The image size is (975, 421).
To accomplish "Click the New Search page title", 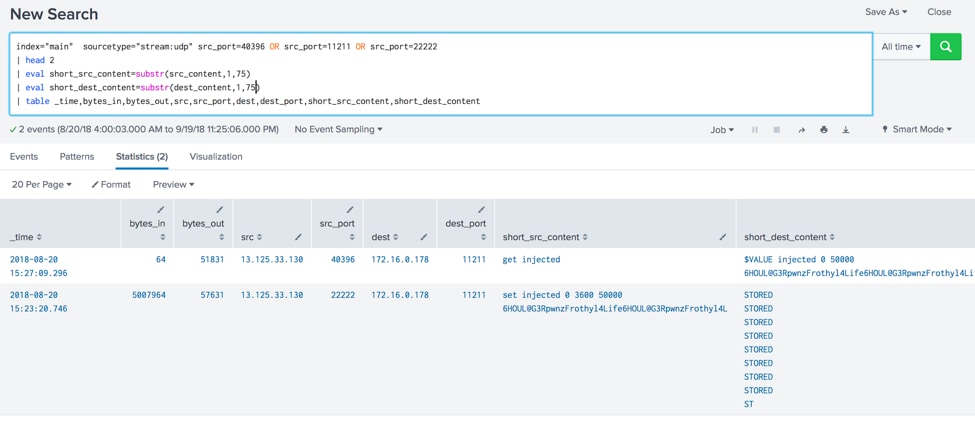I will click(x=54, y=14).
